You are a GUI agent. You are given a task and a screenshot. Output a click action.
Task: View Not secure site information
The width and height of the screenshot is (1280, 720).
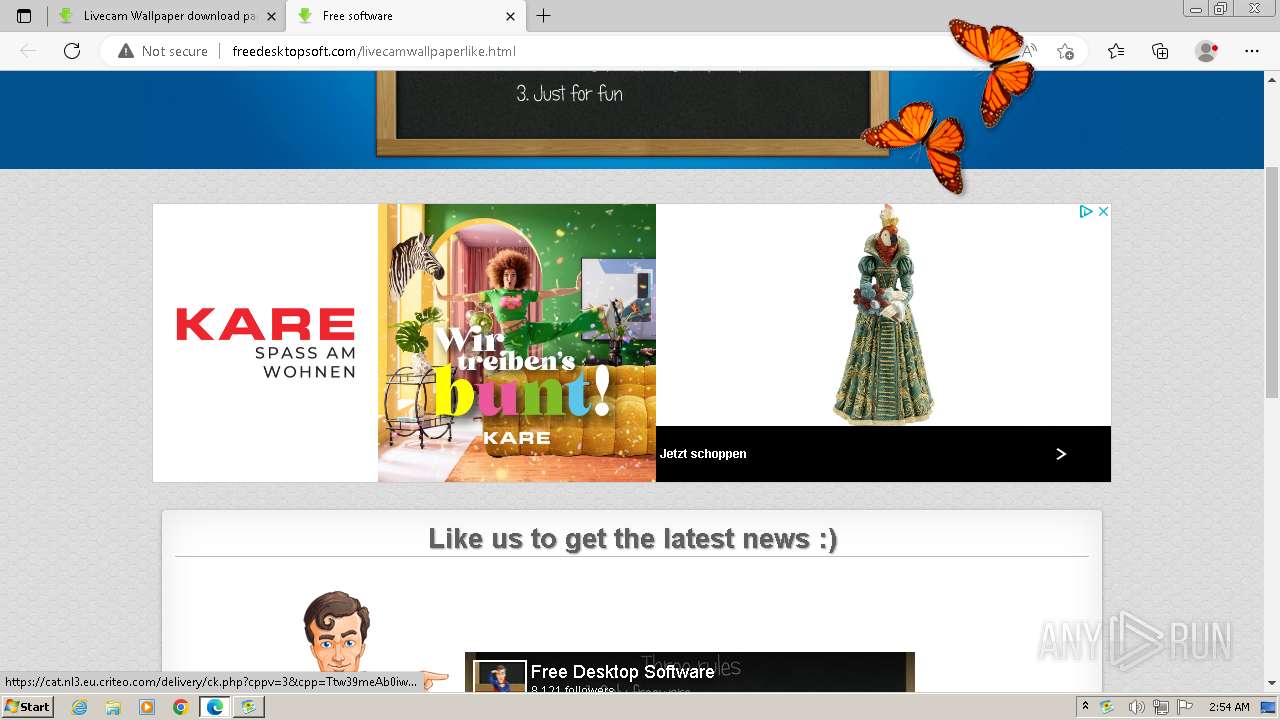(x=163, y=51)
